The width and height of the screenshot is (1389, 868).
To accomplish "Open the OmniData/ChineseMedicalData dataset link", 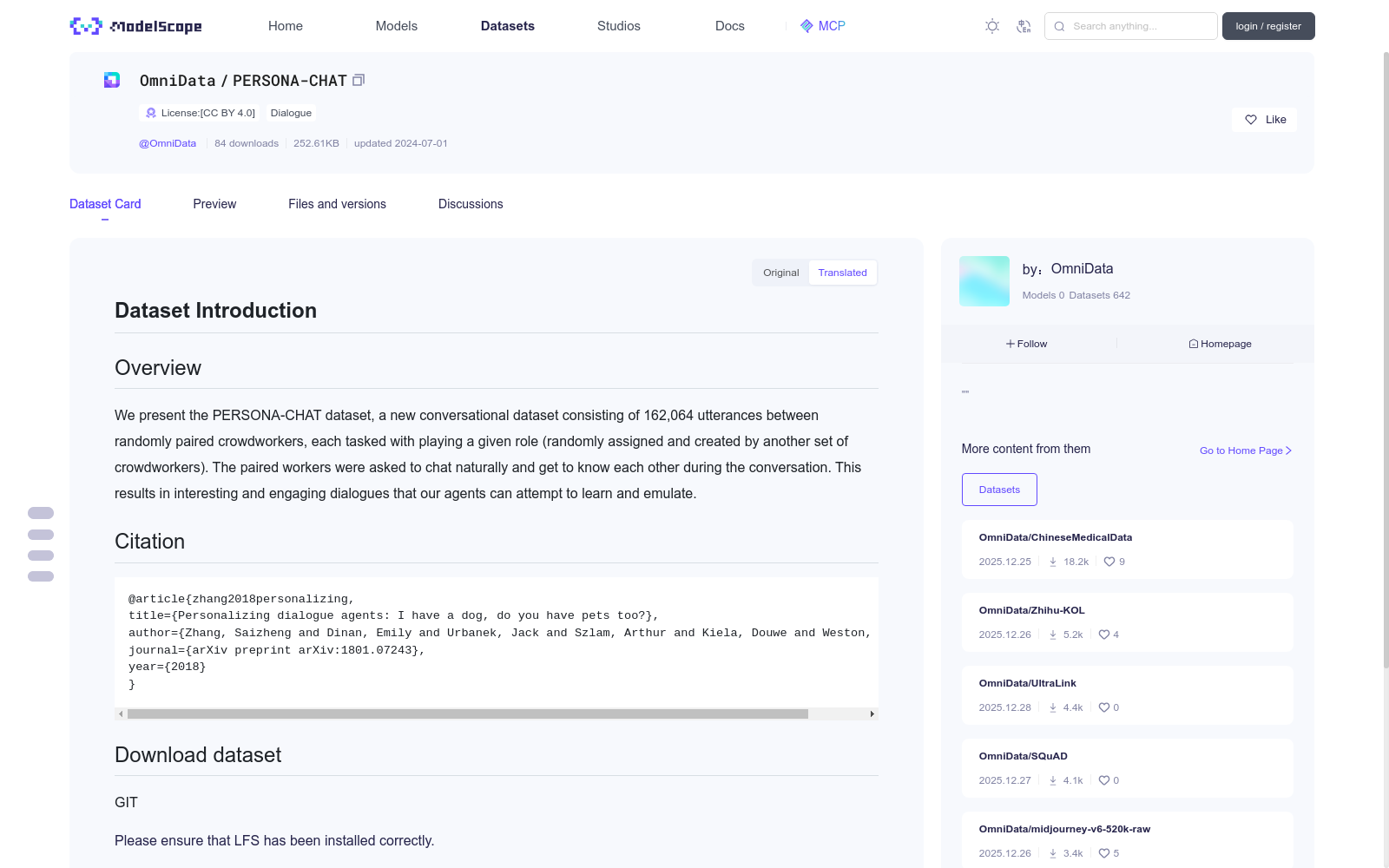I will pyautogui.click(x=1056, y=537).
